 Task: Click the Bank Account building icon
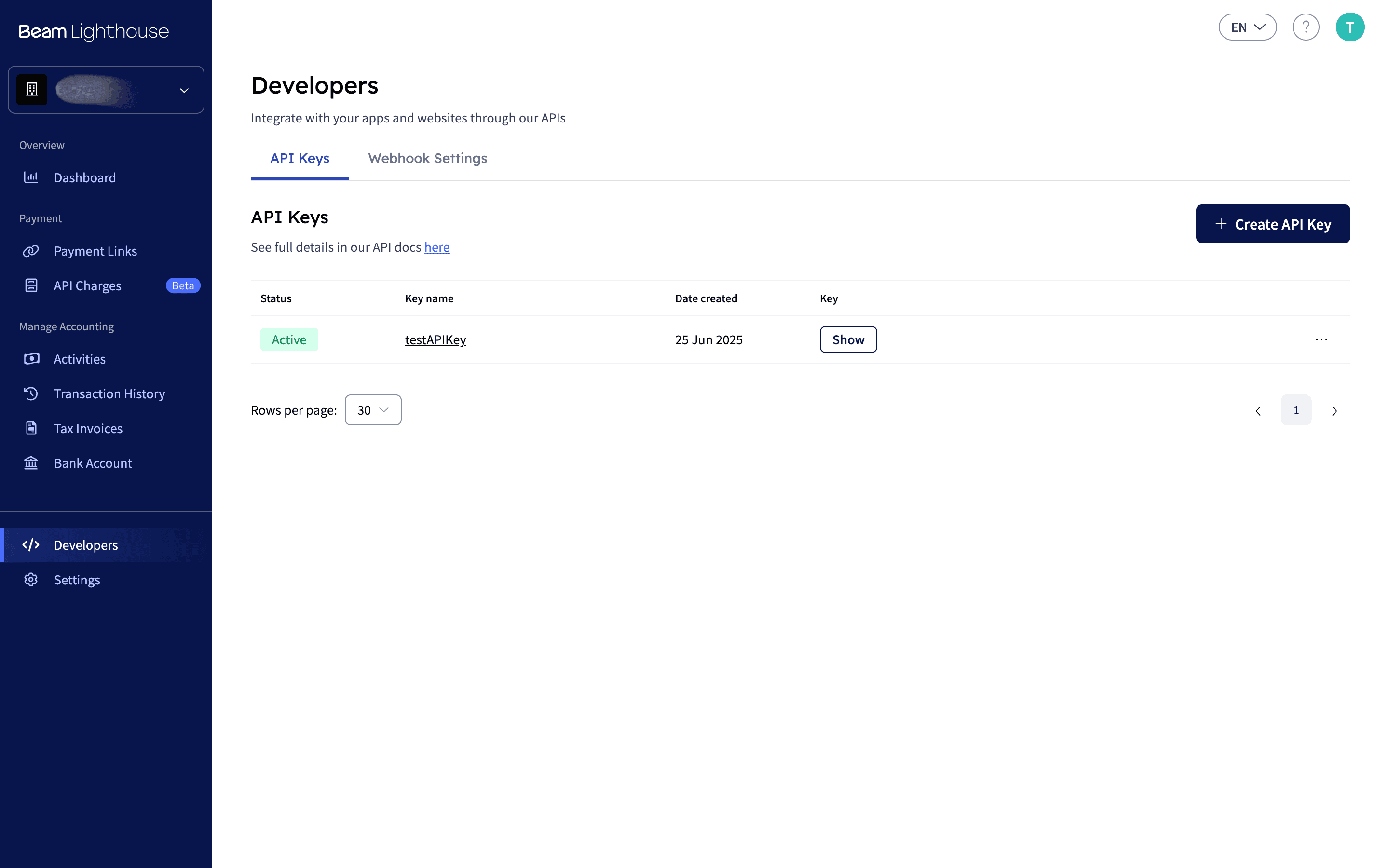click(31, 463)
